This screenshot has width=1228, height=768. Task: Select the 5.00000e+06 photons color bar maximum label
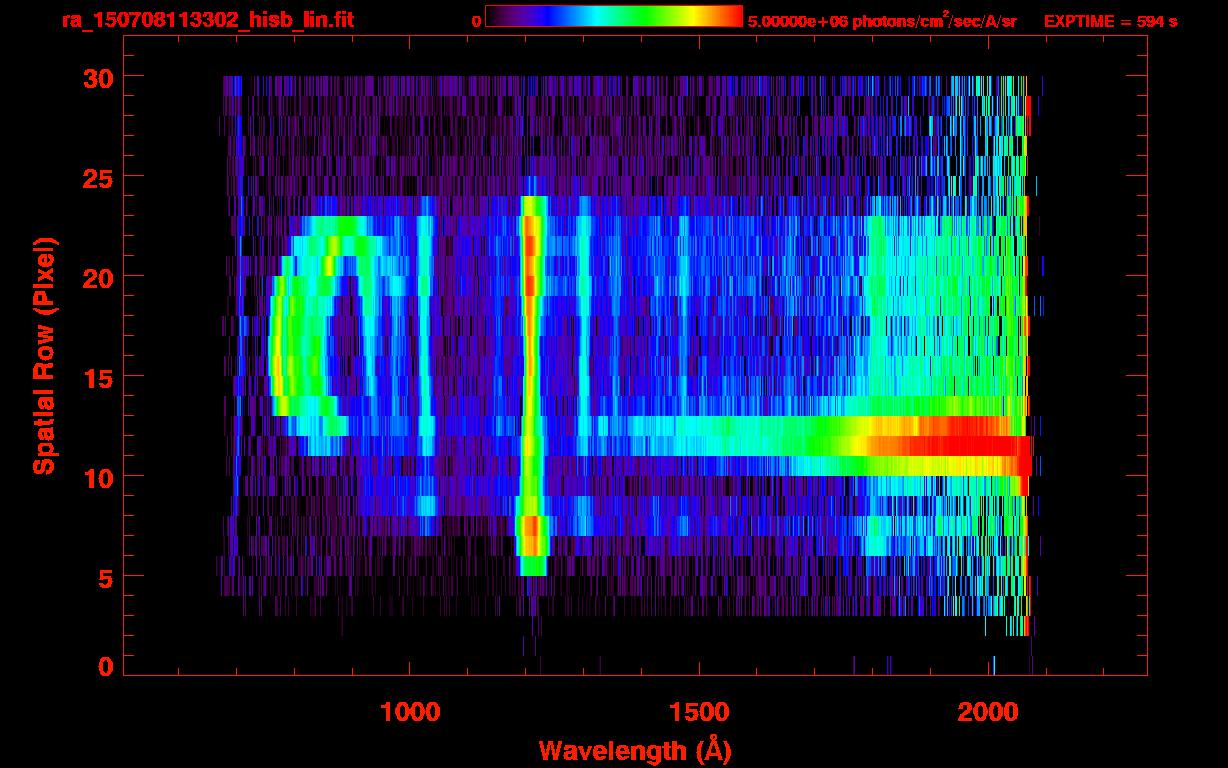(x=882, y=21)
